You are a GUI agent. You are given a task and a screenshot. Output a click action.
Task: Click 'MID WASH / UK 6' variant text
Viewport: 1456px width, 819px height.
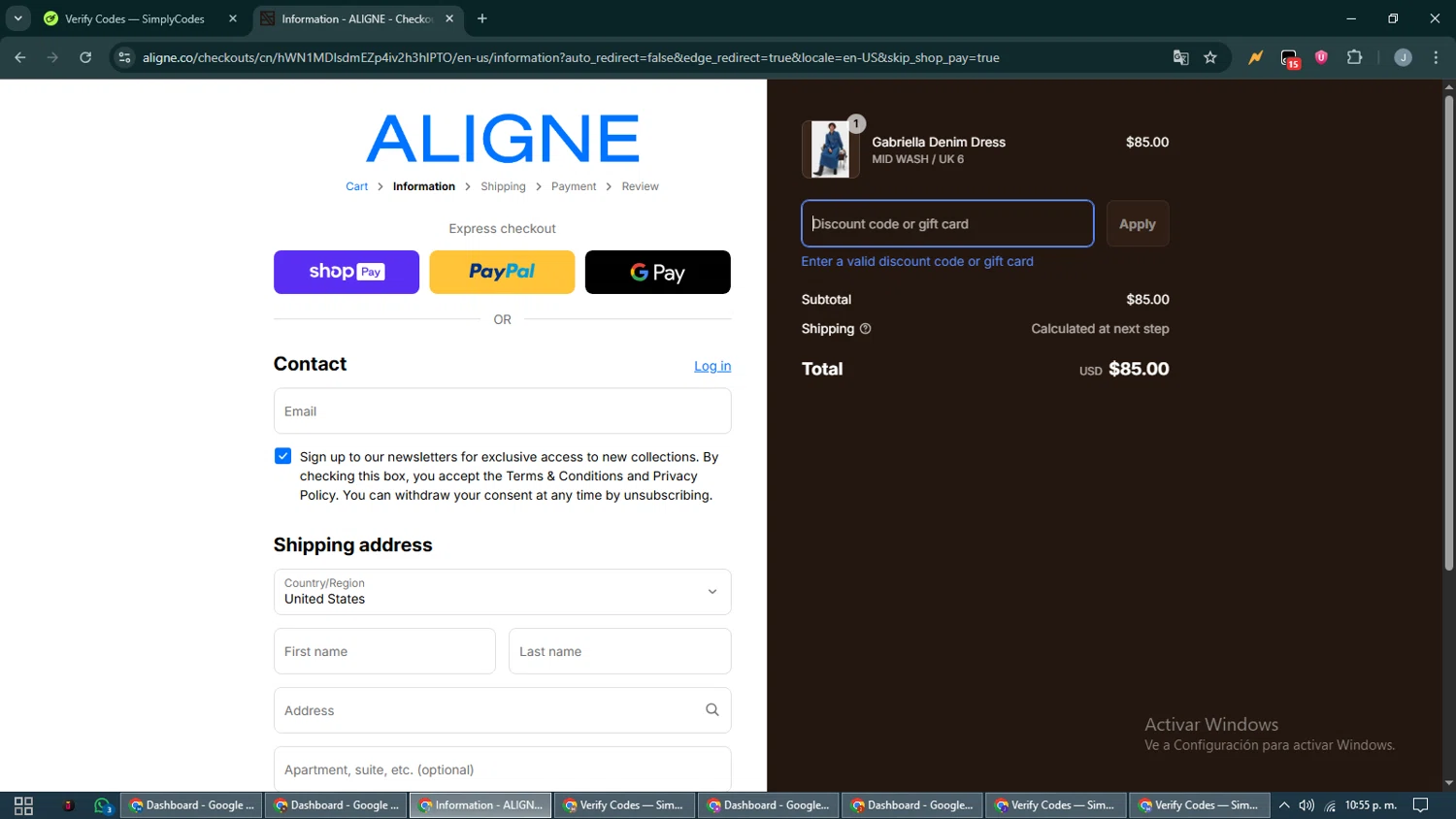917,159
